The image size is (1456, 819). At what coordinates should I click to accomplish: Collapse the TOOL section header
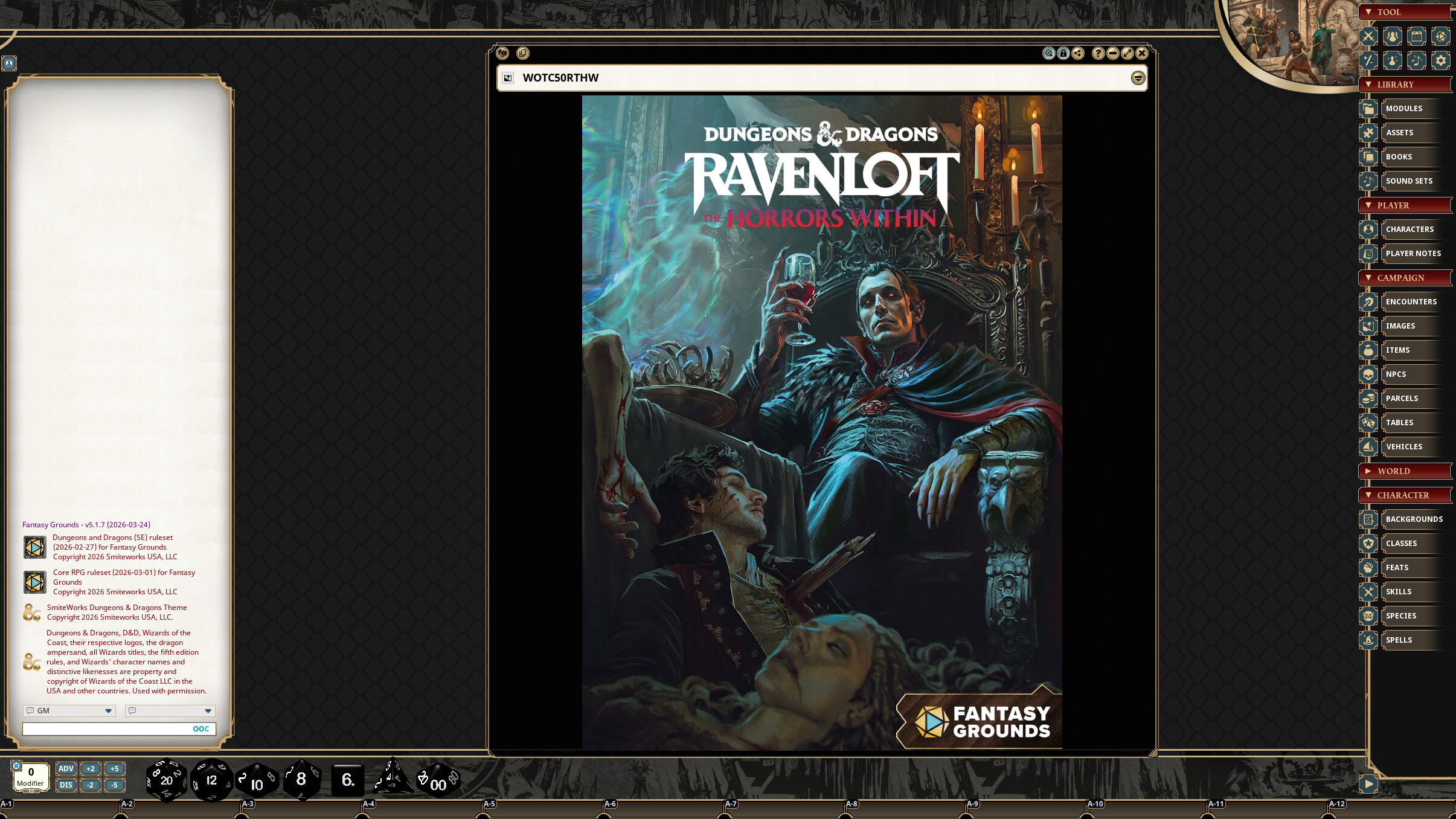[x=1405, y=12]
